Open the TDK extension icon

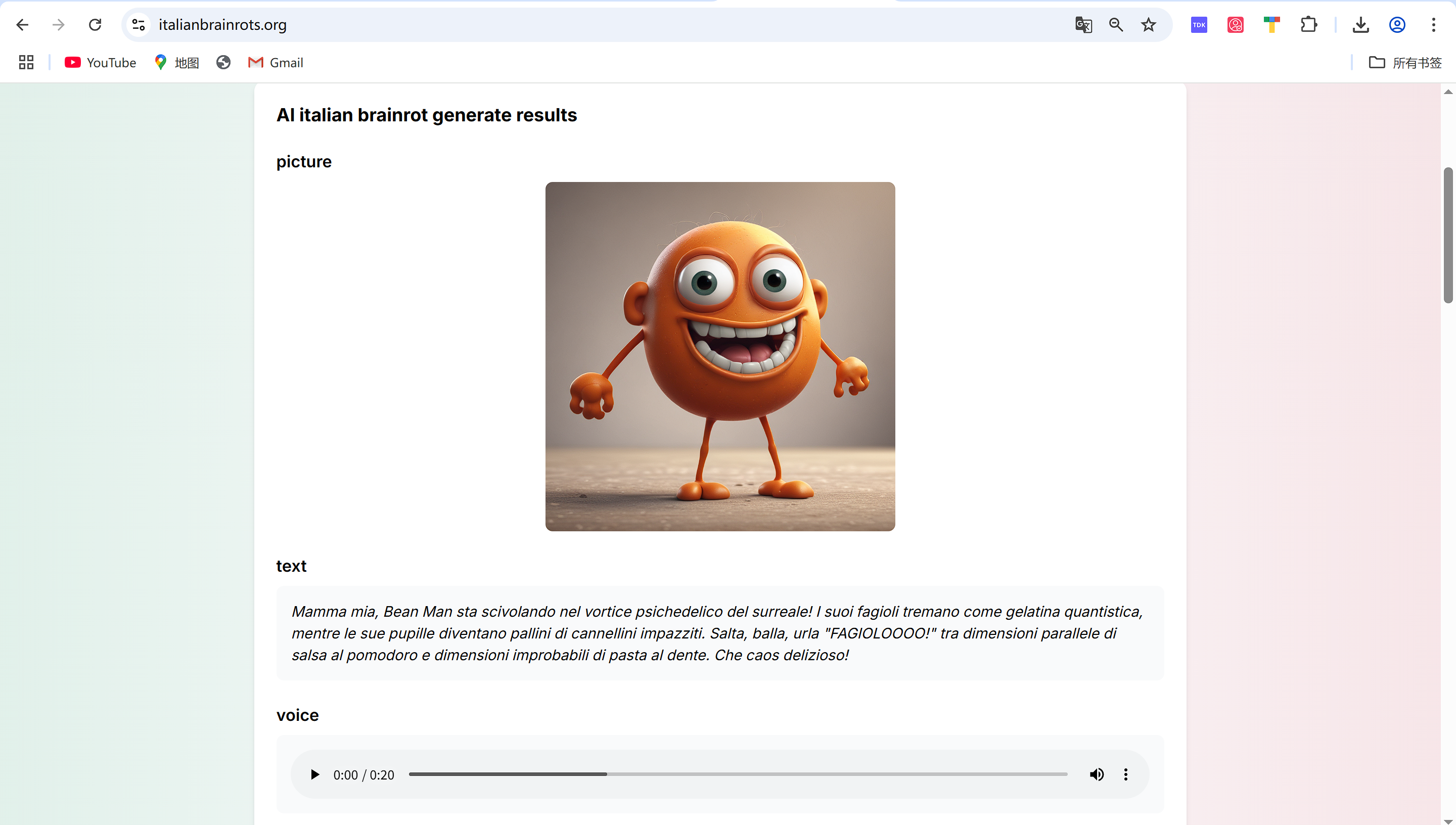(1199, 25)
